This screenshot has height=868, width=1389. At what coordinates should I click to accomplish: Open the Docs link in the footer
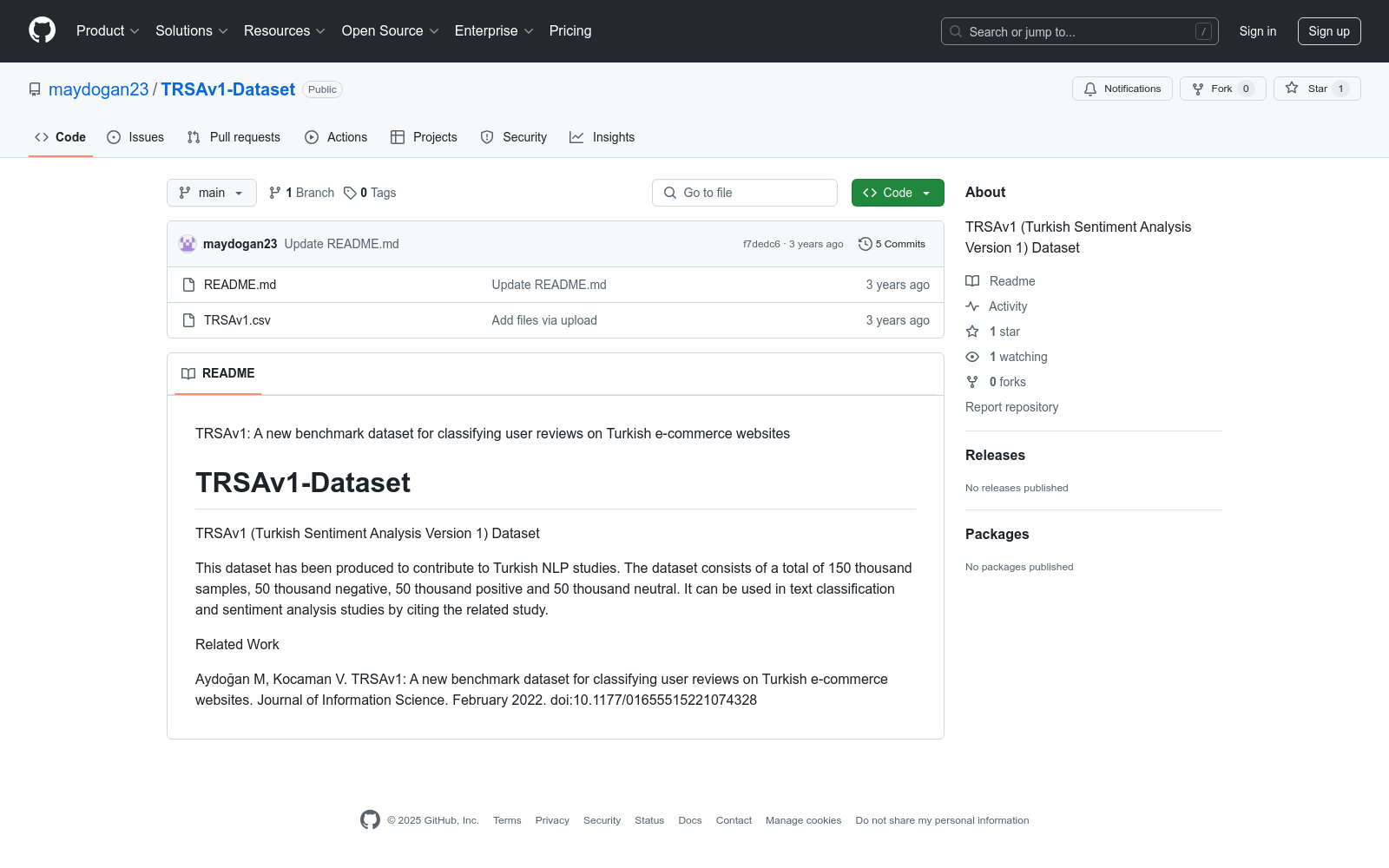tap(690, 820)
